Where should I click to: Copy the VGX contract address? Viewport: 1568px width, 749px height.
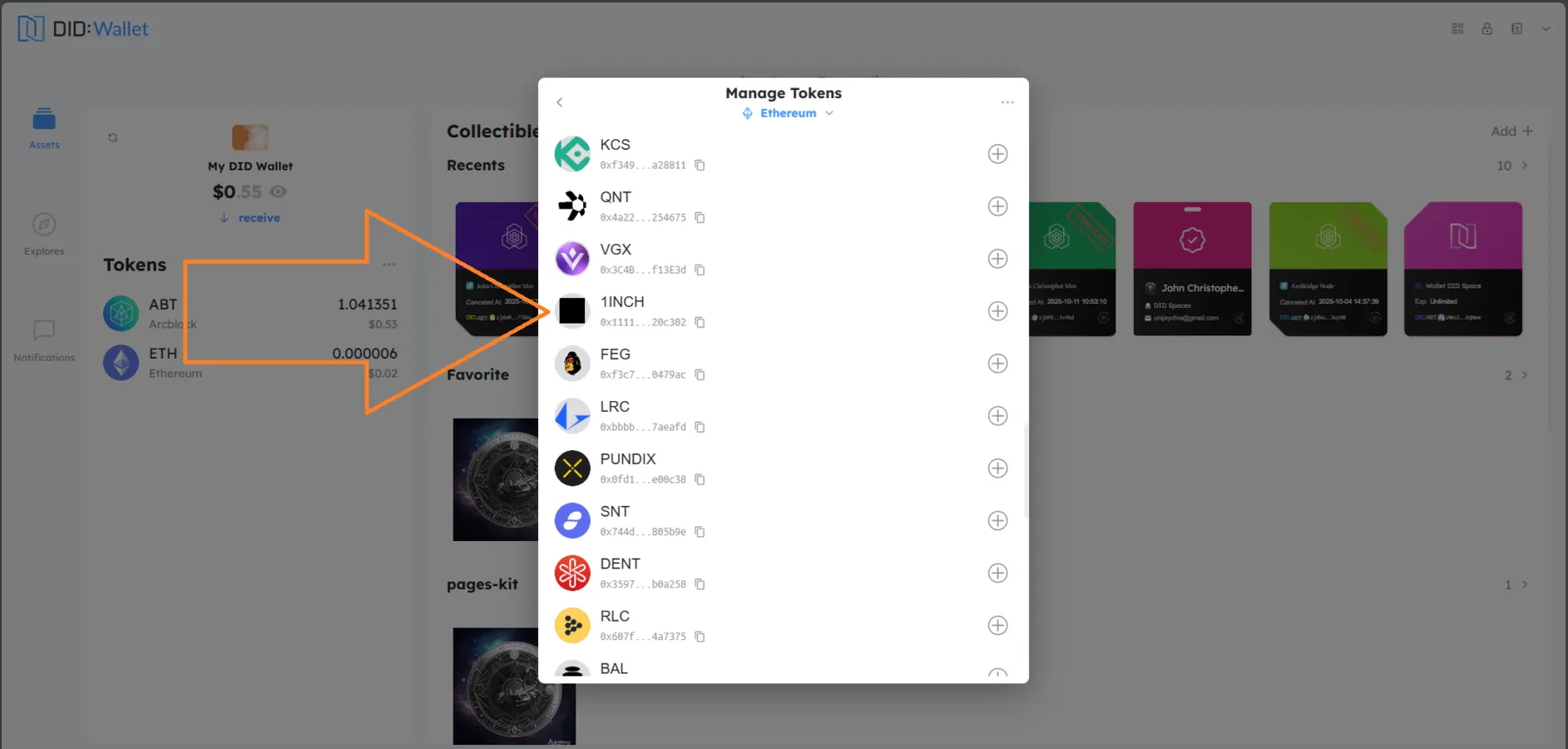(x=700, y=271)
